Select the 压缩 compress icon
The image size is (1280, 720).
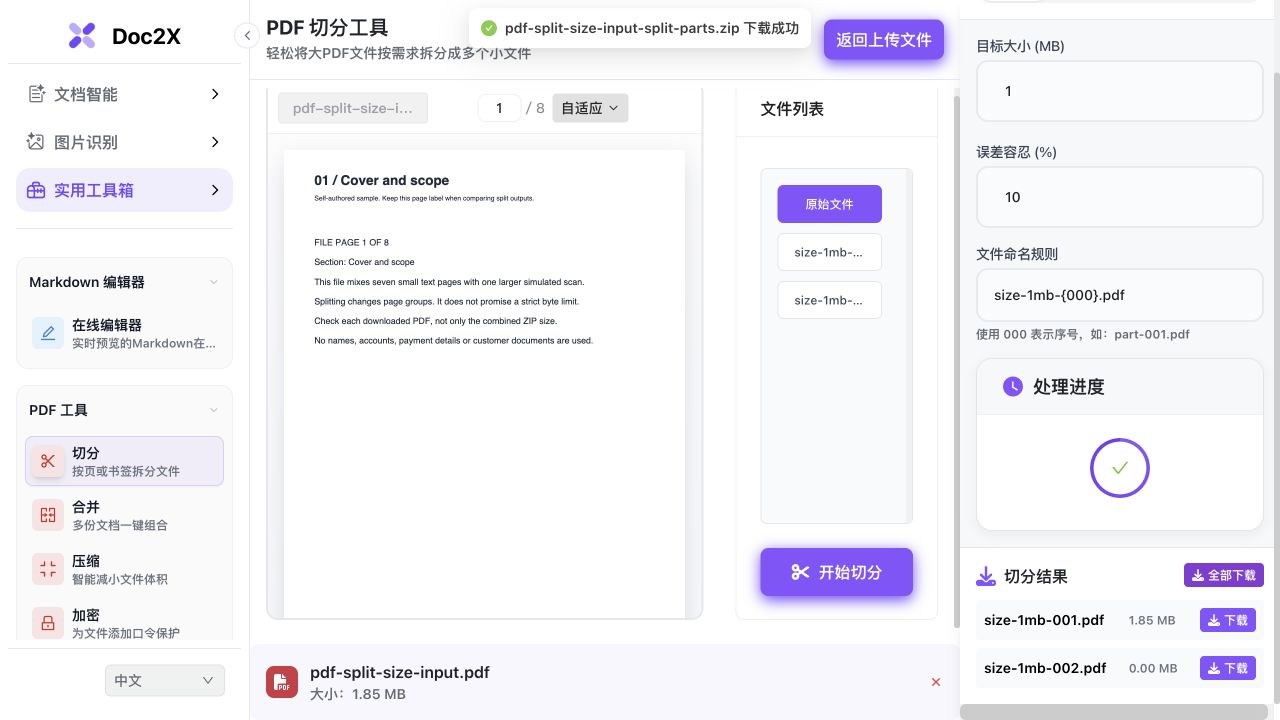48,569
